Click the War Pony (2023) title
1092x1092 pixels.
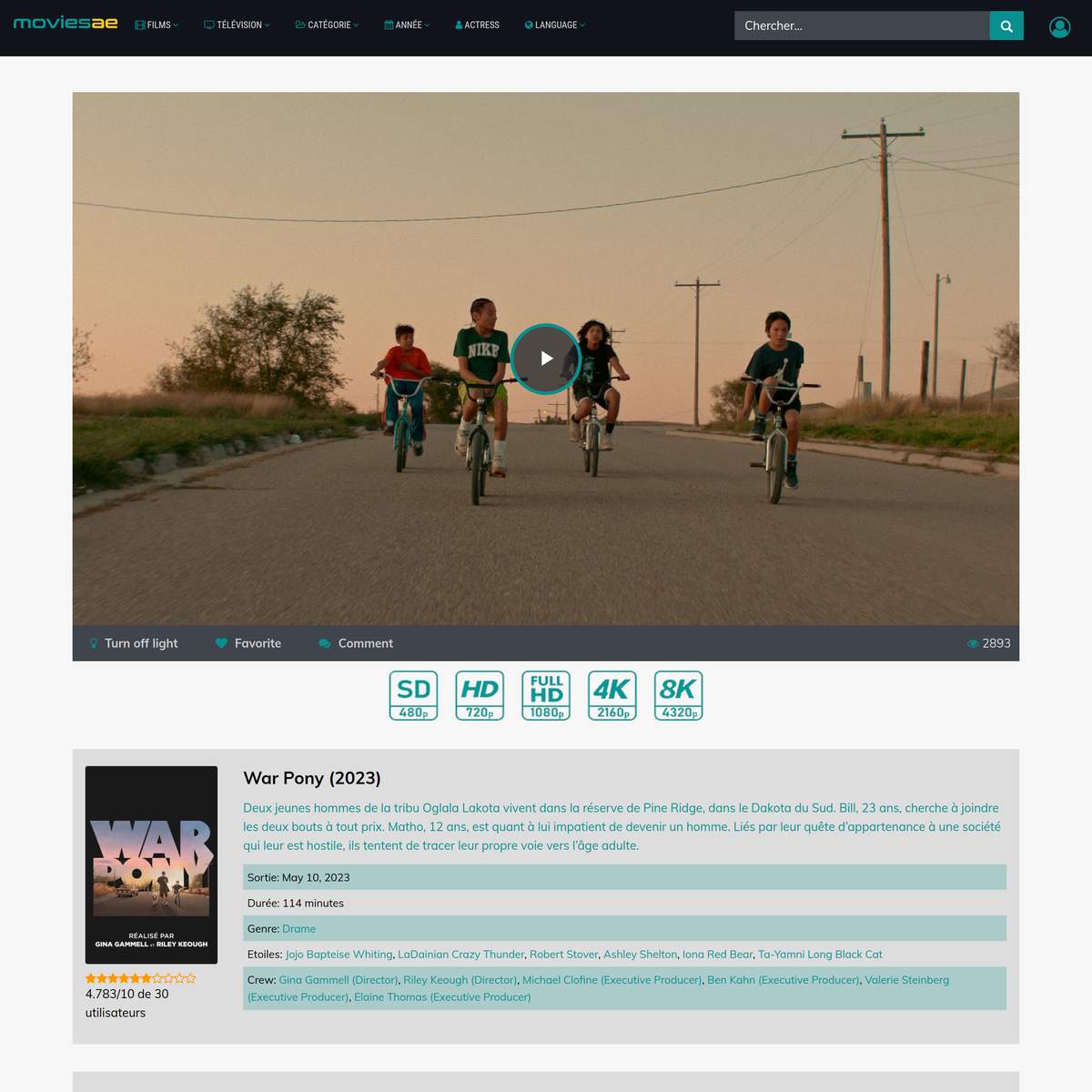[312, 778]
